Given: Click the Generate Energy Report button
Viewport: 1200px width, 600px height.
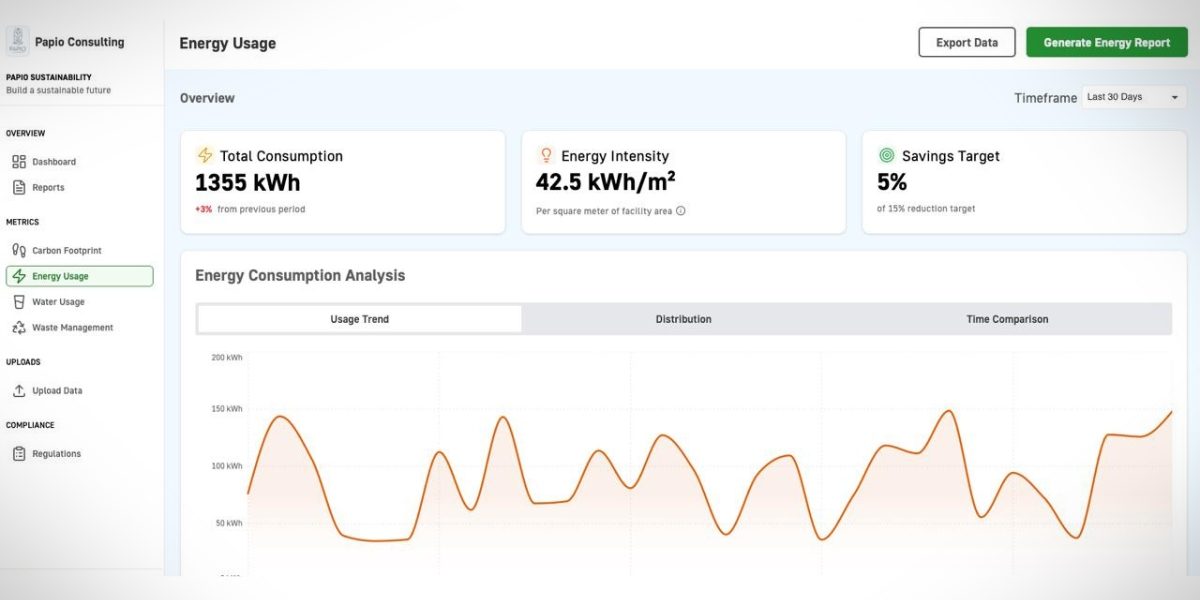Looking at the screenshot, I should [1106, 42].
